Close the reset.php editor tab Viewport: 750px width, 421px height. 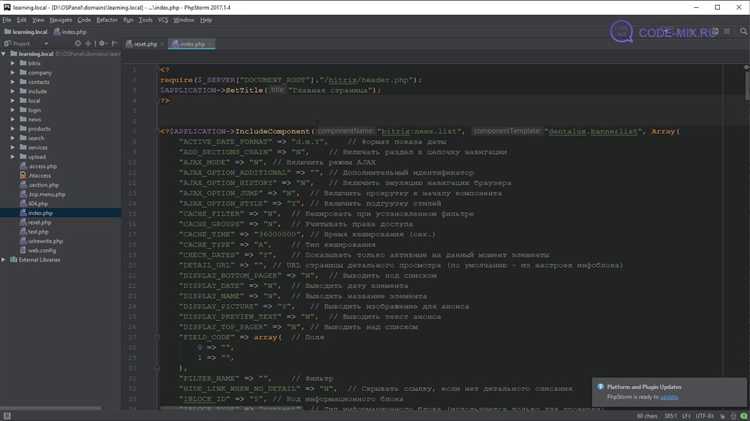click(x=162, y=44)
